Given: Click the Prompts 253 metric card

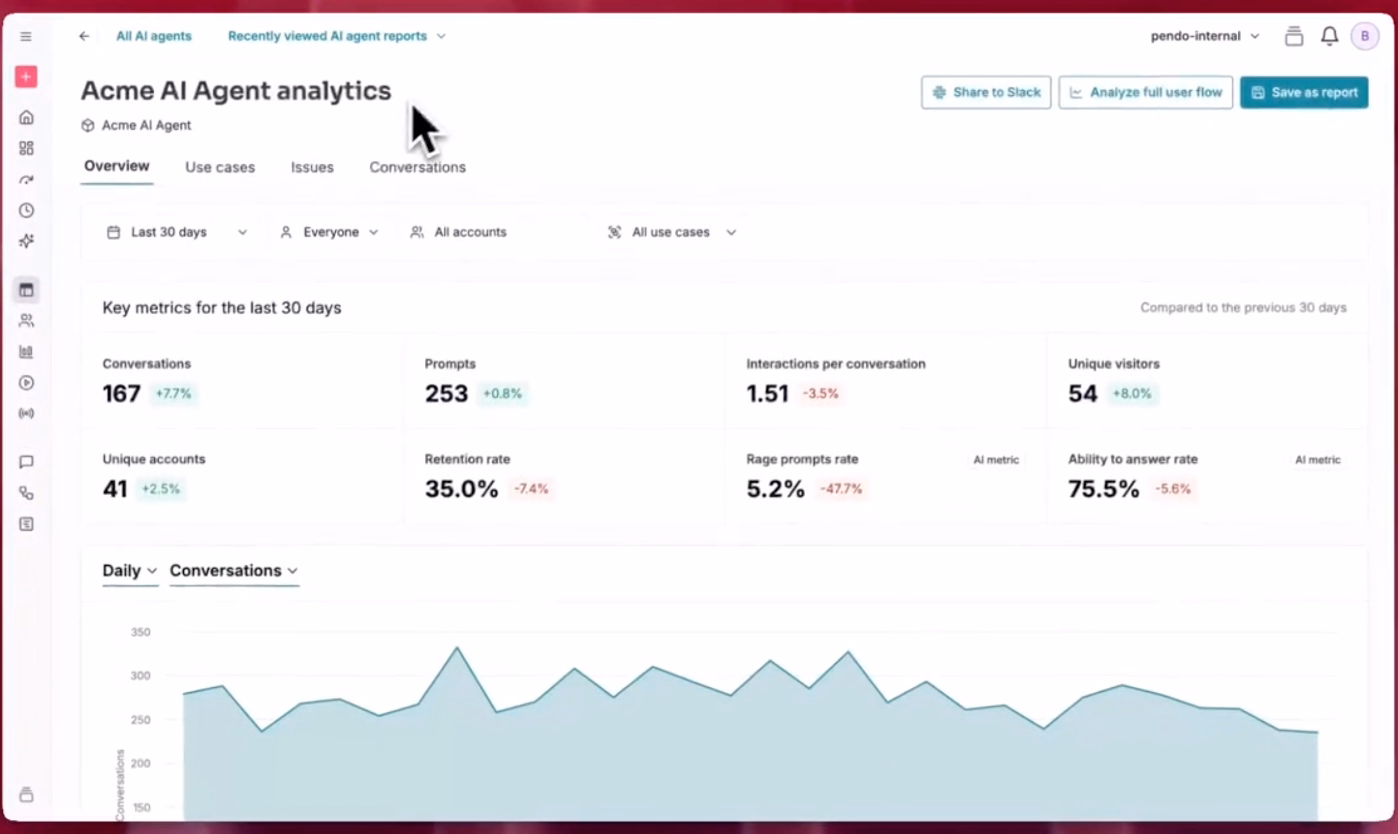Looking at the screenshot, I should tap(565, 381).
